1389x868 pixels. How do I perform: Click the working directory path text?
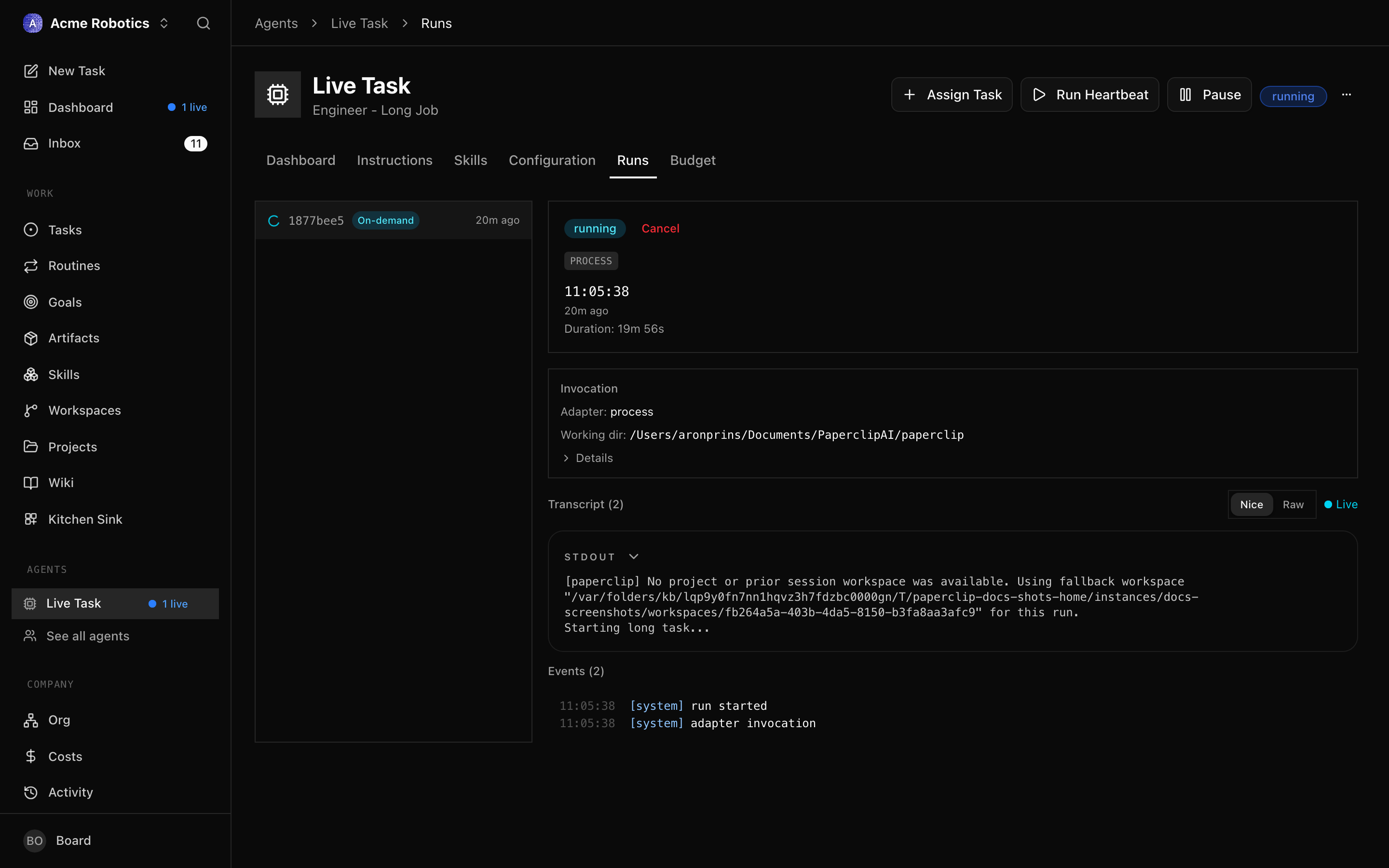797,434
